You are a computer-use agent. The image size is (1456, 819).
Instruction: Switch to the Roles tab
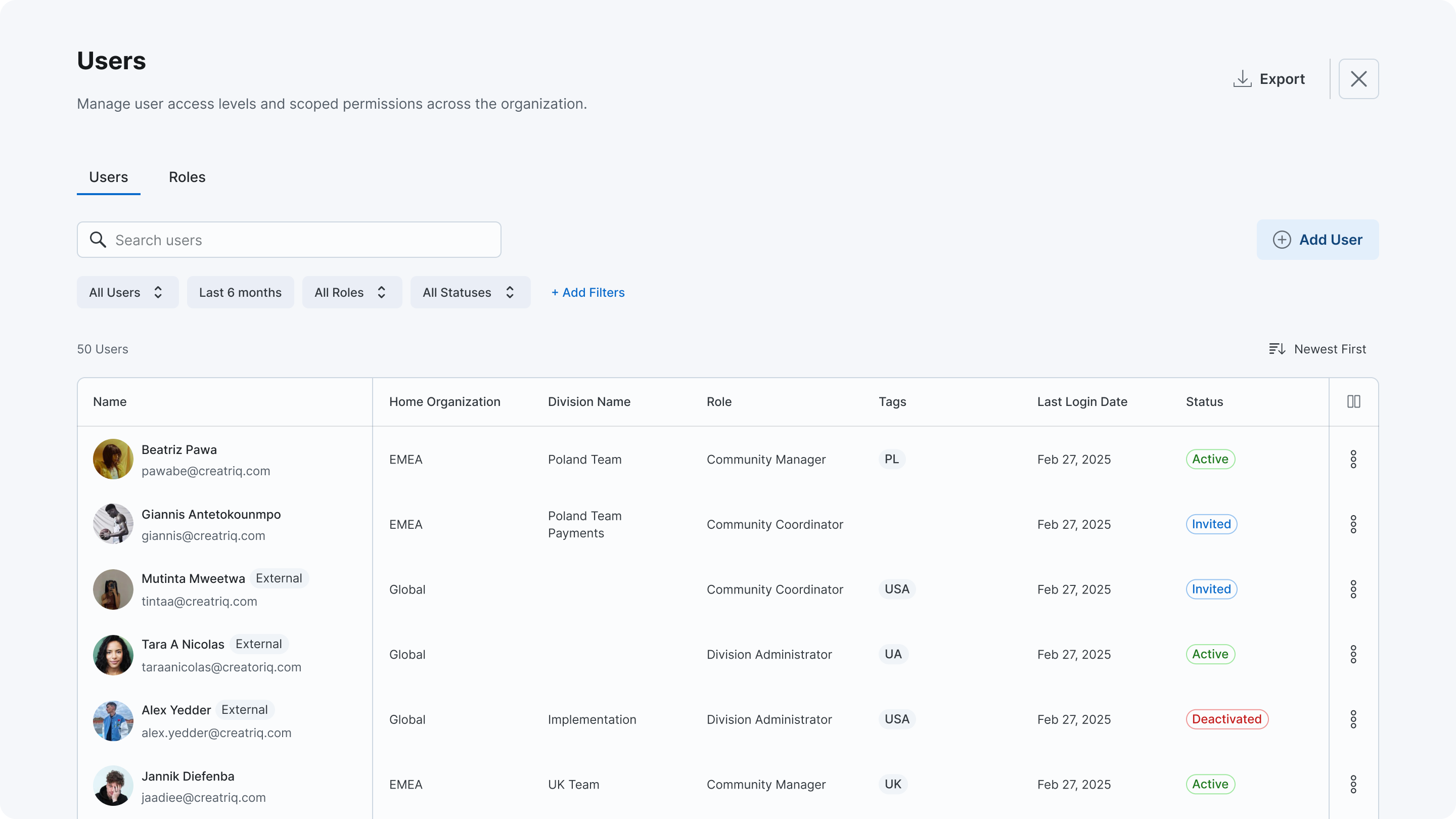[x=187, y=177]
